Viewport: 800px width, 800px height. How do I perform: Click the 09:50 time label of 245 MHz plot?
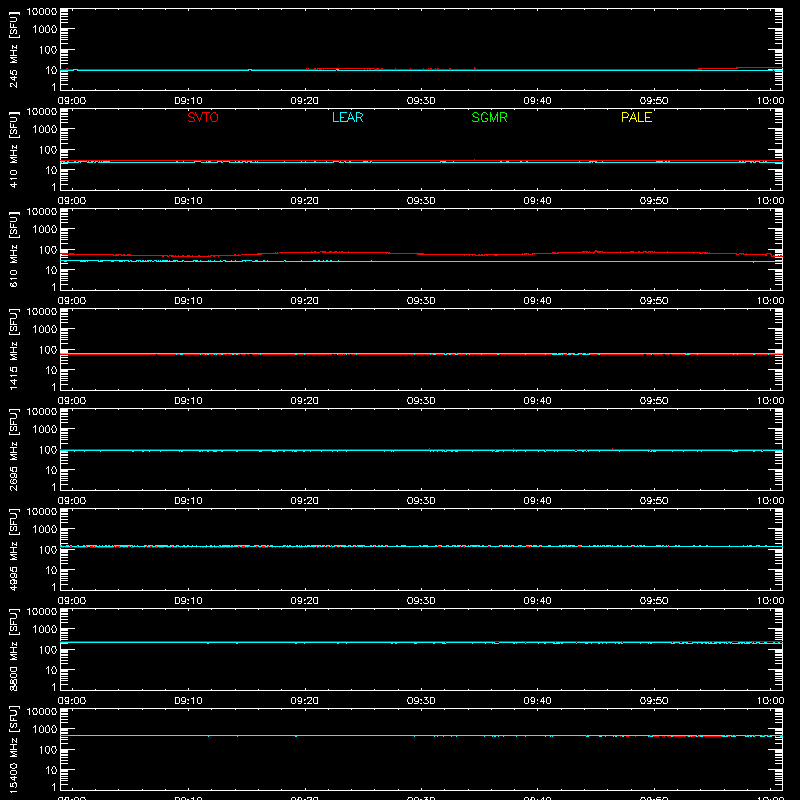pos(654,101)
